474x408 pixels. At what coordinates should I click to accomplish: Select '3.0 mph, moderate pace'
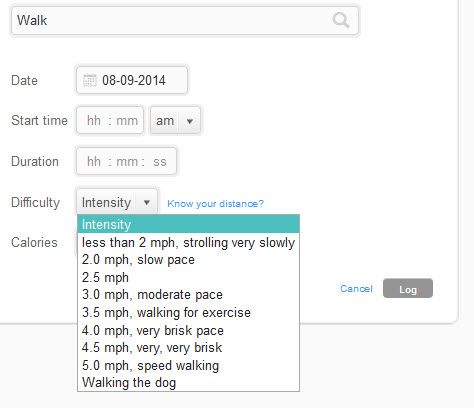[x=188, y=295]
